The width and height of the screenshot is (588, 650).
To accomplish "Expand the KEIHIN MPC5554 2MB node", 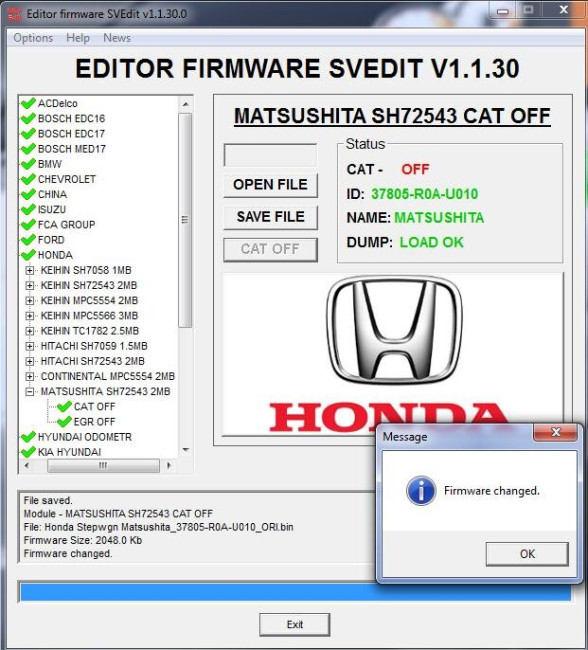I will click(x=29, y=301).
